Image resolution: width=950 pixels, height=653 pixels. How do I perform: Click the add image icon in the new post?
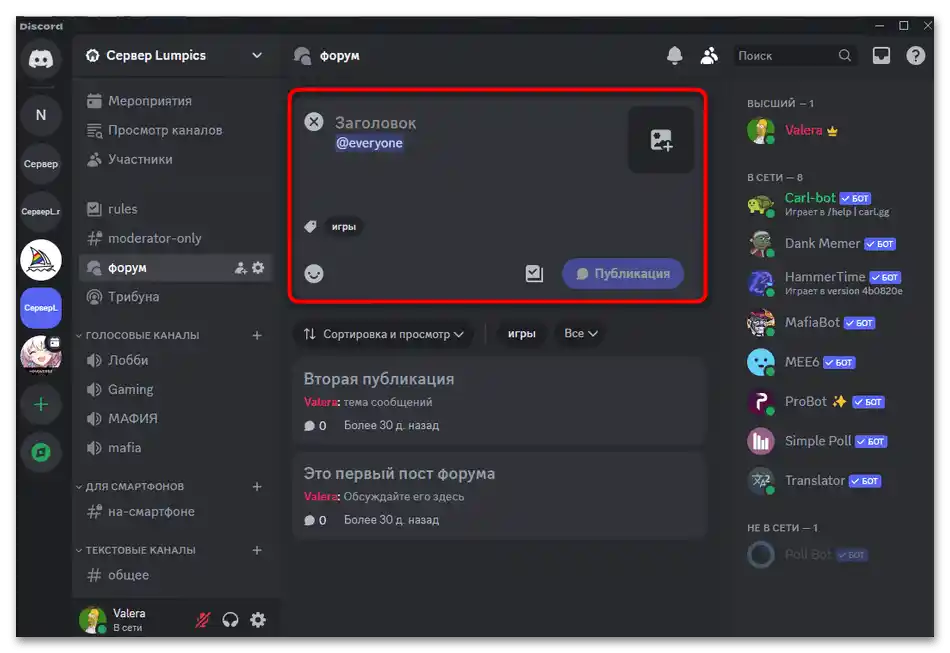point(660,140)
